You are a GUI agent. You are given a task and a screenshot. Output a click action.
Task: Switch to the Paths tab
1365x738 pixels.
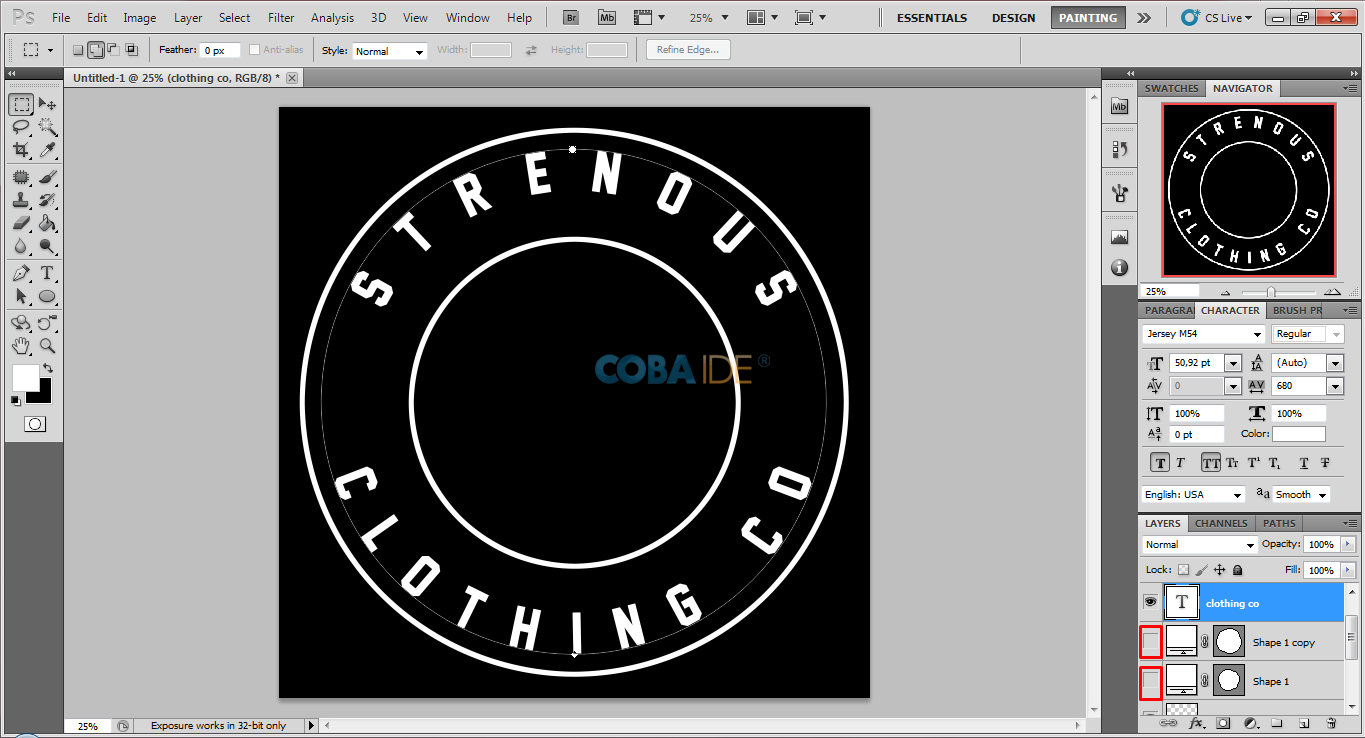[1279, 523]
